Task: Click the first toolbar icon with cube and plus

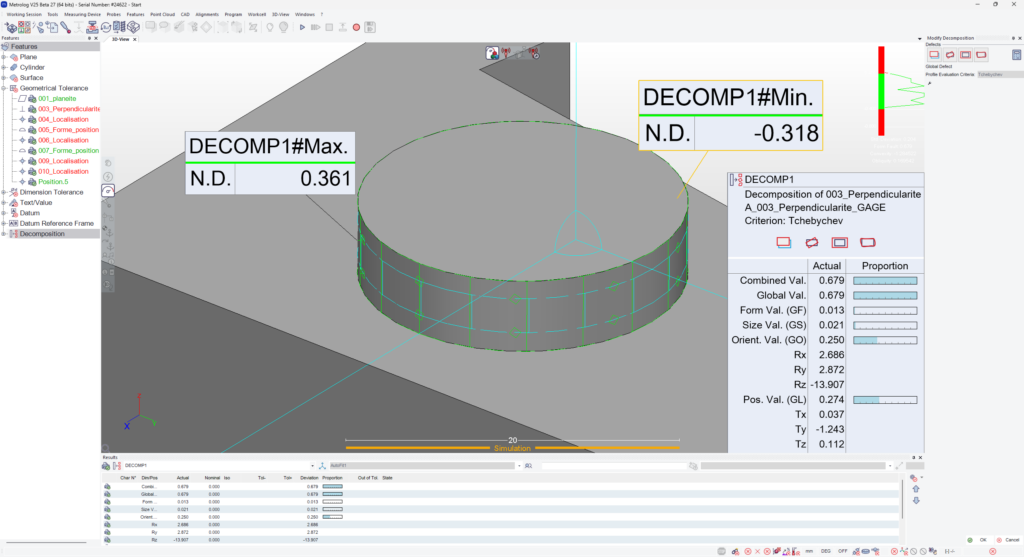Action: click(x=10, y=27)
